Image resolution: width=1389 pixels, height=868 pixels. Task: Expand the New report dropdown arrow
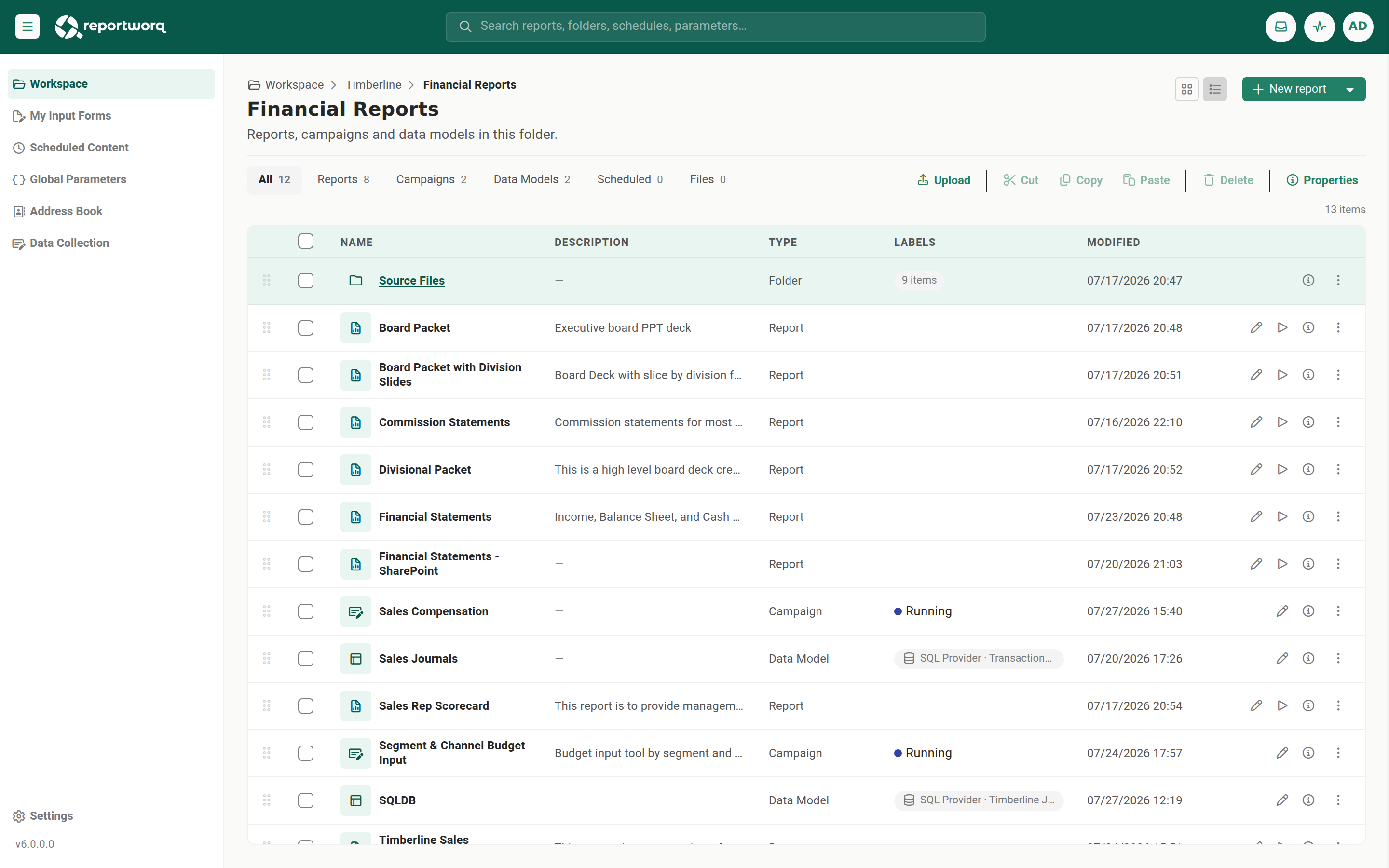point(1350,90)
